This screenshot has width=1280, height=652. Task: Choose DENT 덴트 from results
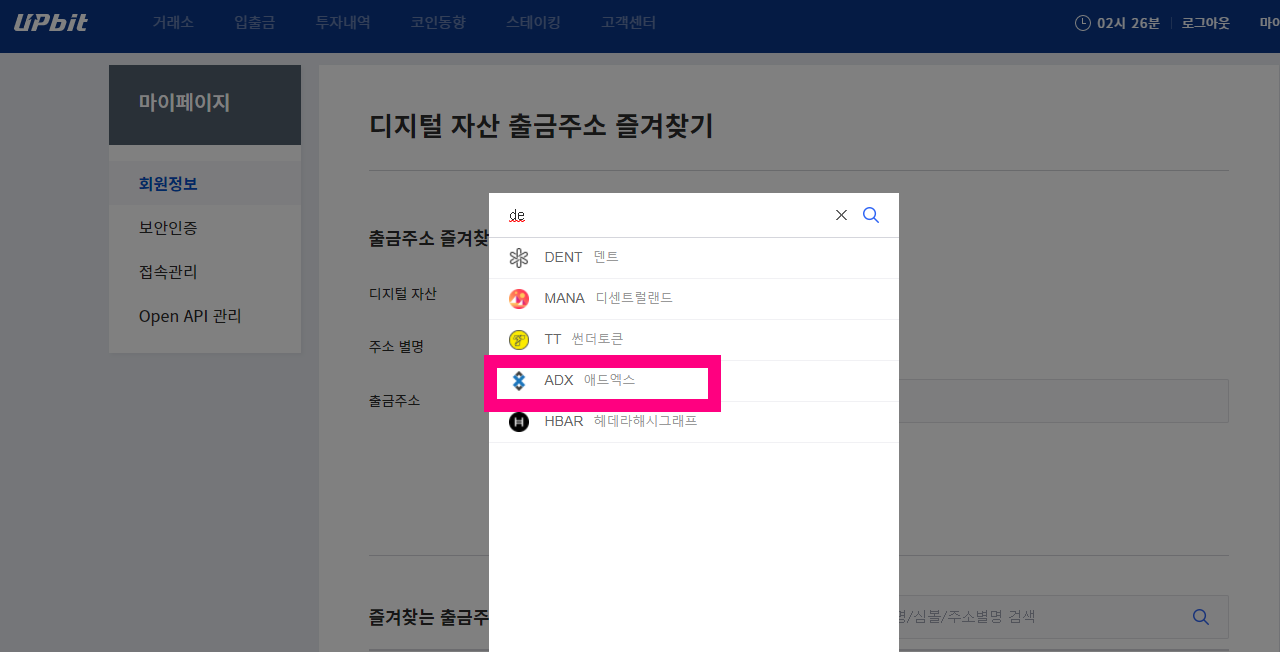pyautogui.click(x=694, y=258)
